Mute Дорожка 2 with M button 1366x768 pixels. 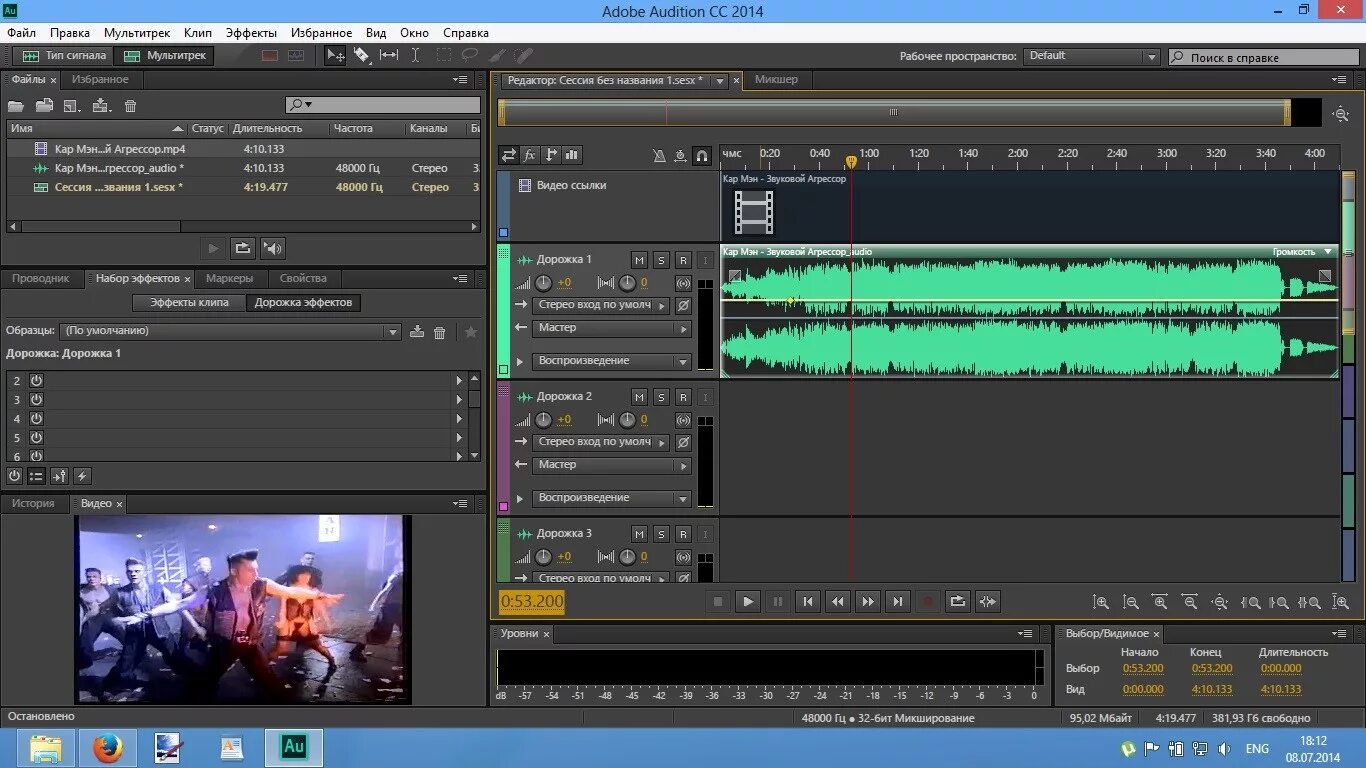[639, 397]
